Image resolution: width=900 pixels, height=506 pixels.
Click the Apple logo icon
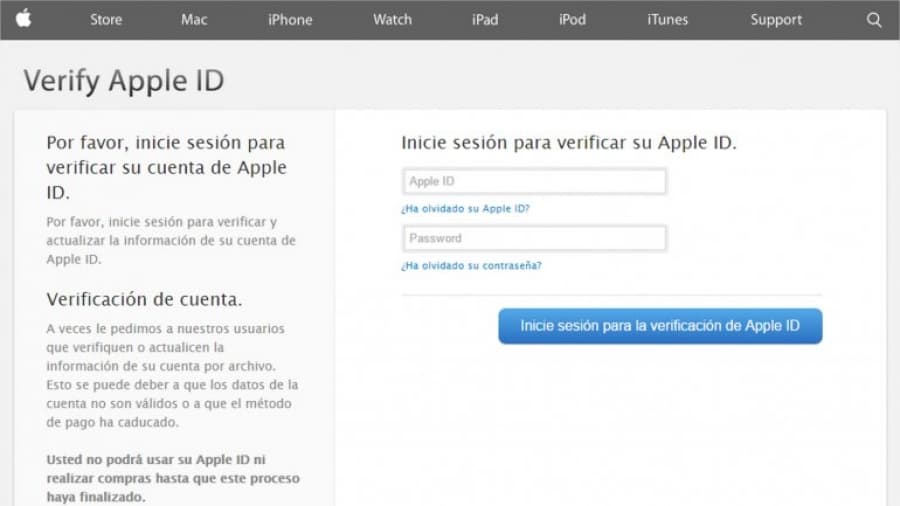[24, 19]
